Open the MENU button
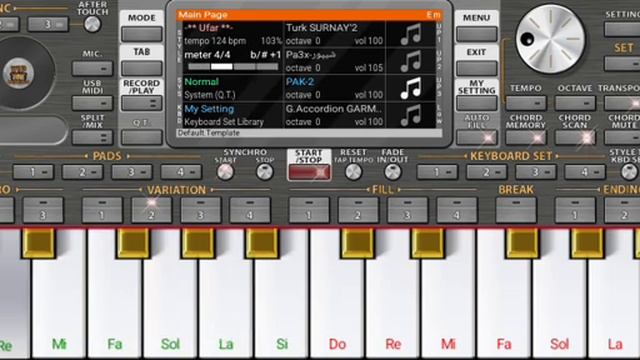 (476, 34)
